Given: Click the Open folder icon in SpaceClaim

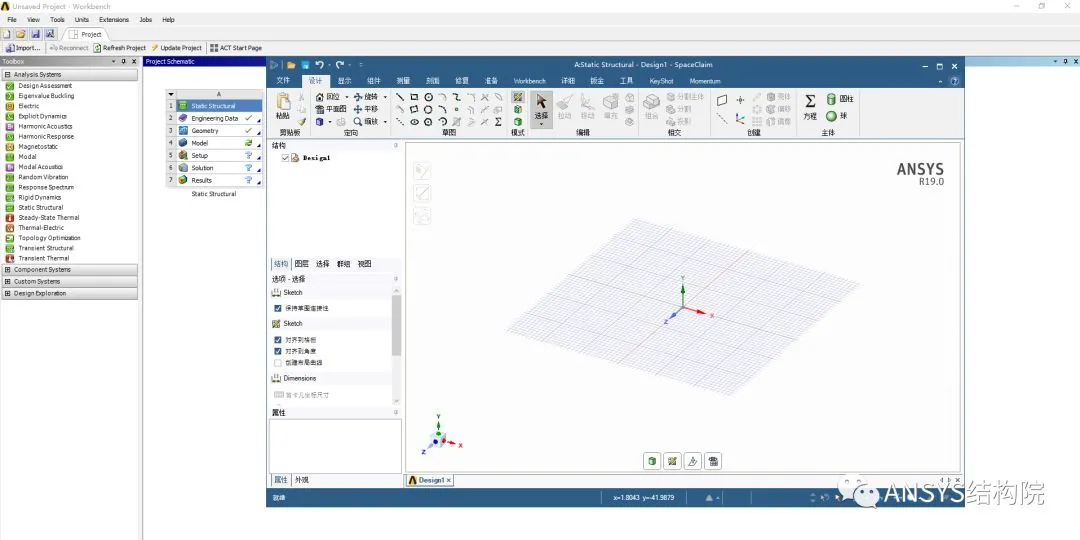Looking at the screenshot, I should (291, 65).
